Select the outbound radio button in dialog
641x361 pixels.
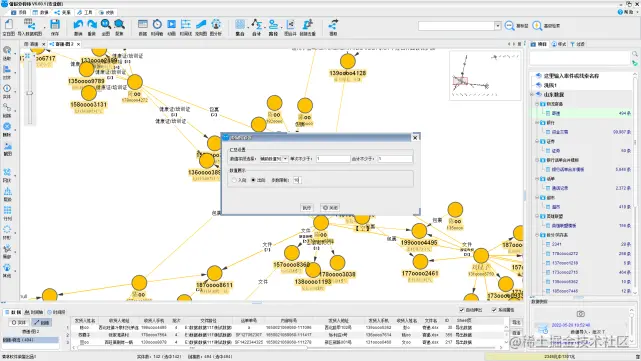(x=253, y=180)
